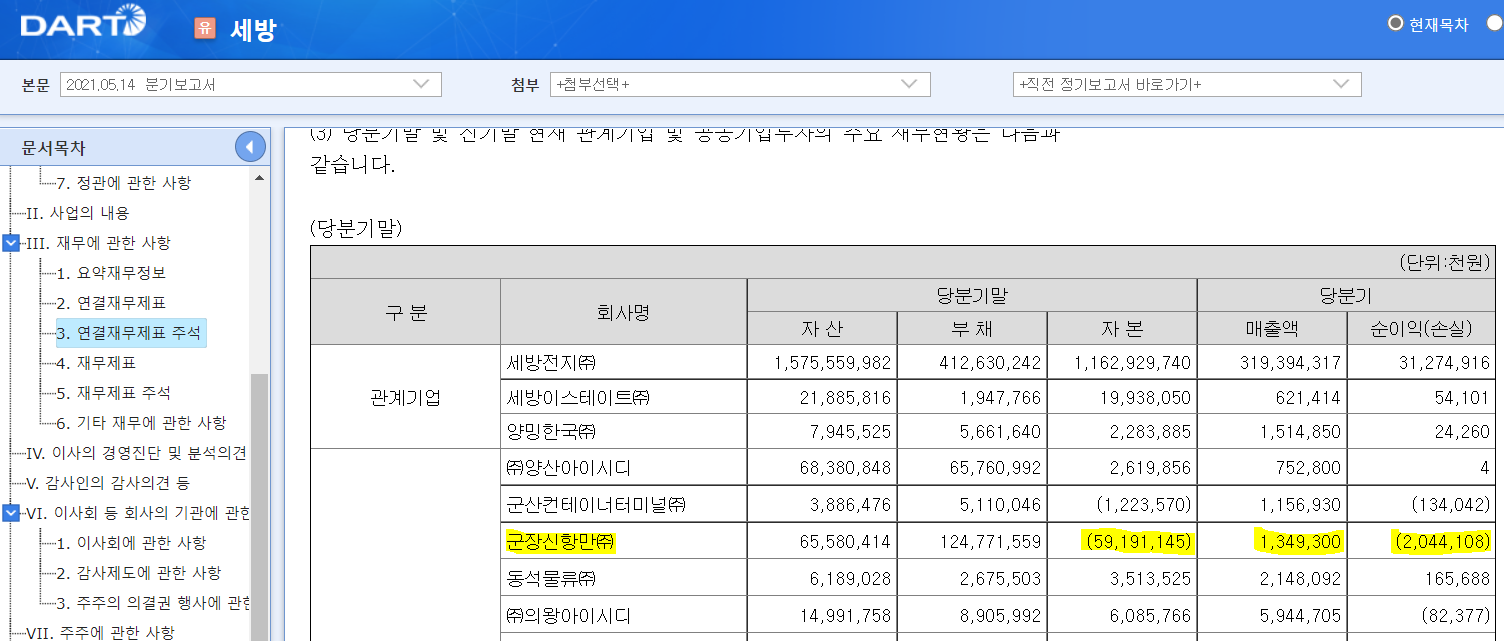Image resolution: width=1504 pixels, height=641 pixels.
Task: Select 3. 연결재무제표 주석 in the tree
Action: point(129,333)
